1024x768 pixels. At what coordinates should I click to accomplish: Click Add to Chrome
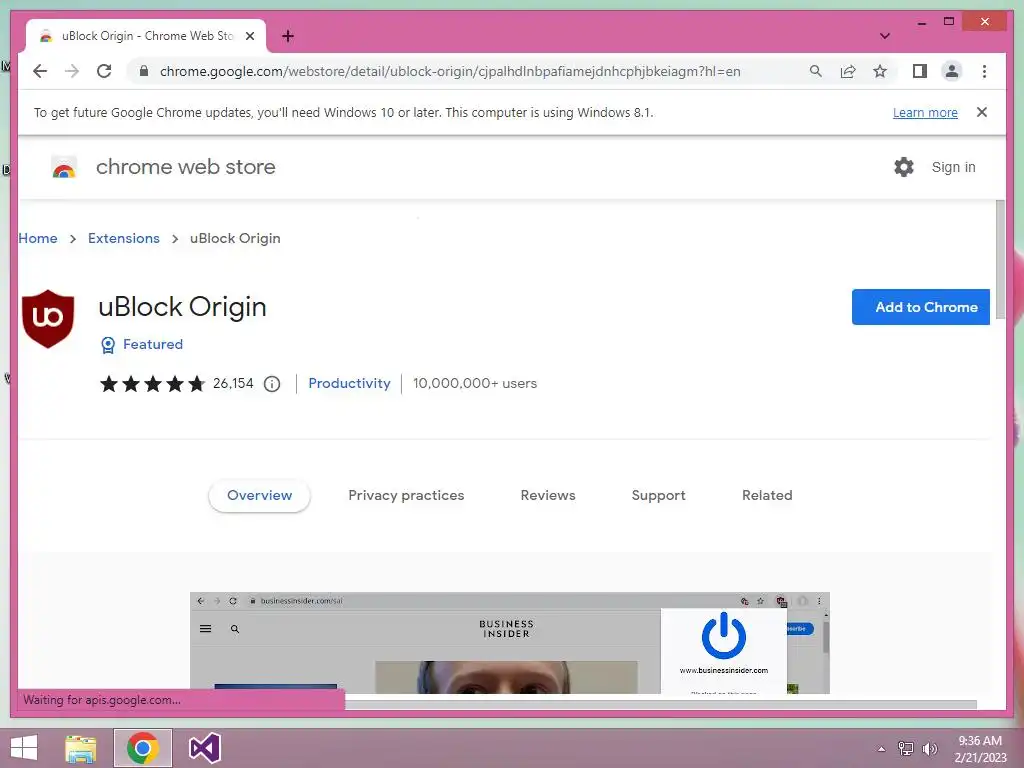[921, 307]
